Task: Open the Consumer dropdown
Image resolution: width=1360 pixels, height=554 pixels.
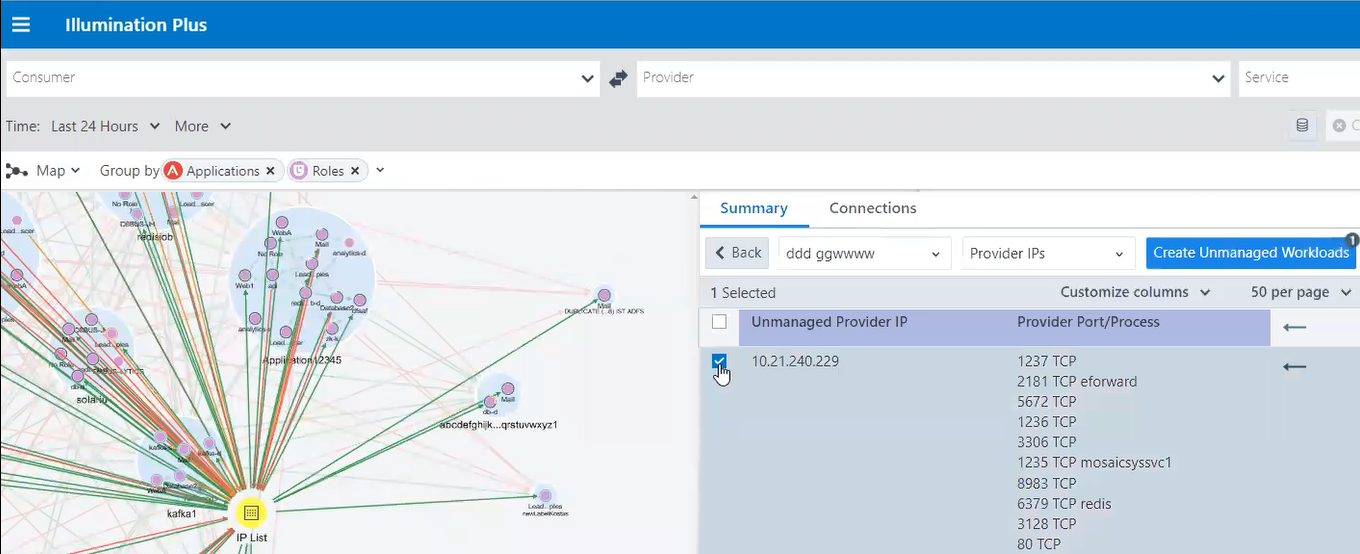Action: (x=302, y=77)
